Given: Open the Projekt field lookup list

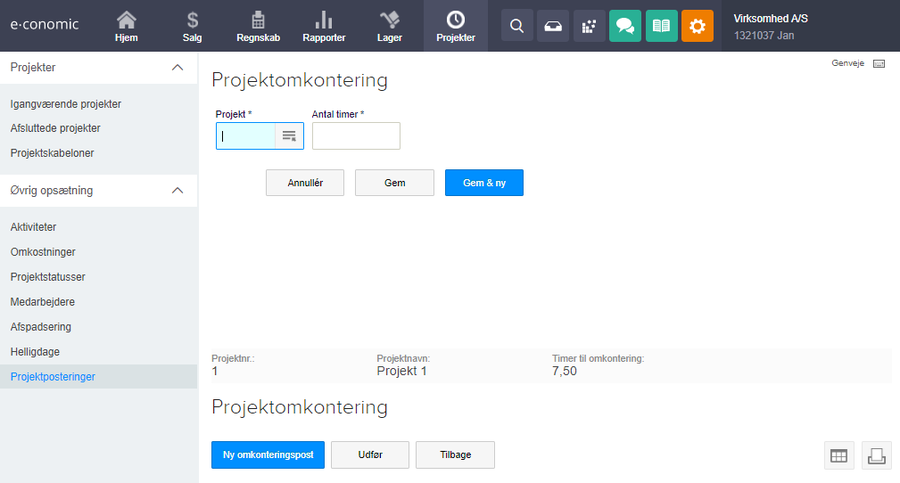Looking at the screenshot, I should tap(289, 136).
